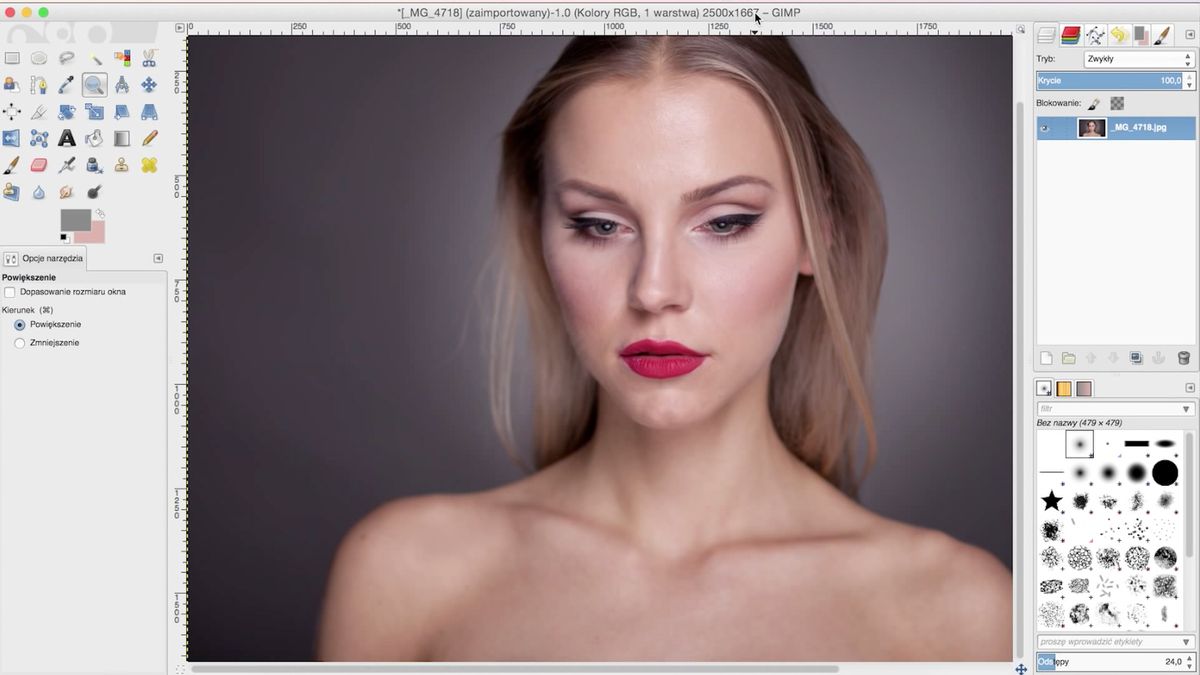
Task: Select the Zoom magnifier tool
Action: (x=94, y=85)
